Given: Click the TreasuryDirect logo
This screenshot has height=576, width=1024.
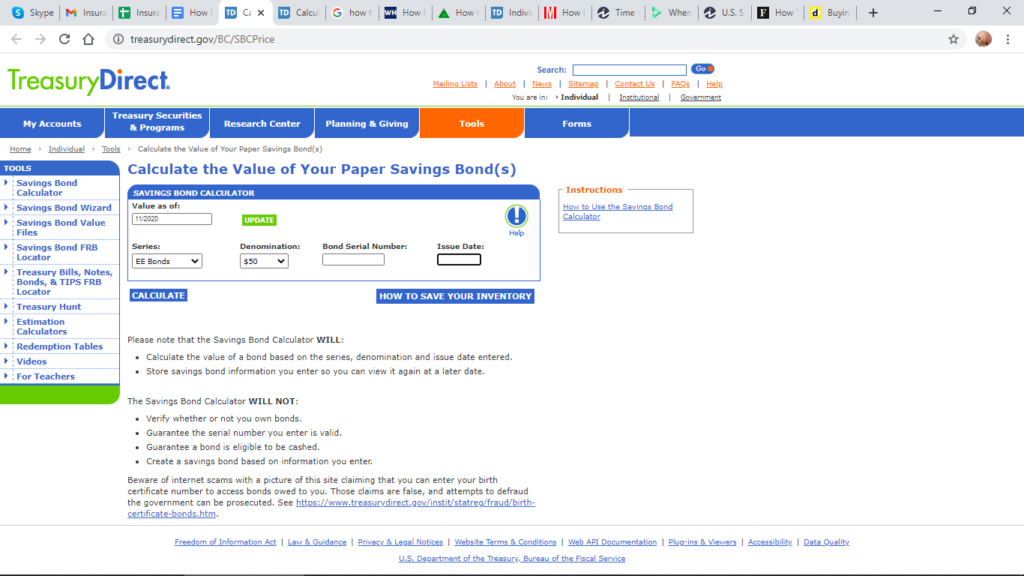Looking at the screenshot, I should tap(88, 81).
